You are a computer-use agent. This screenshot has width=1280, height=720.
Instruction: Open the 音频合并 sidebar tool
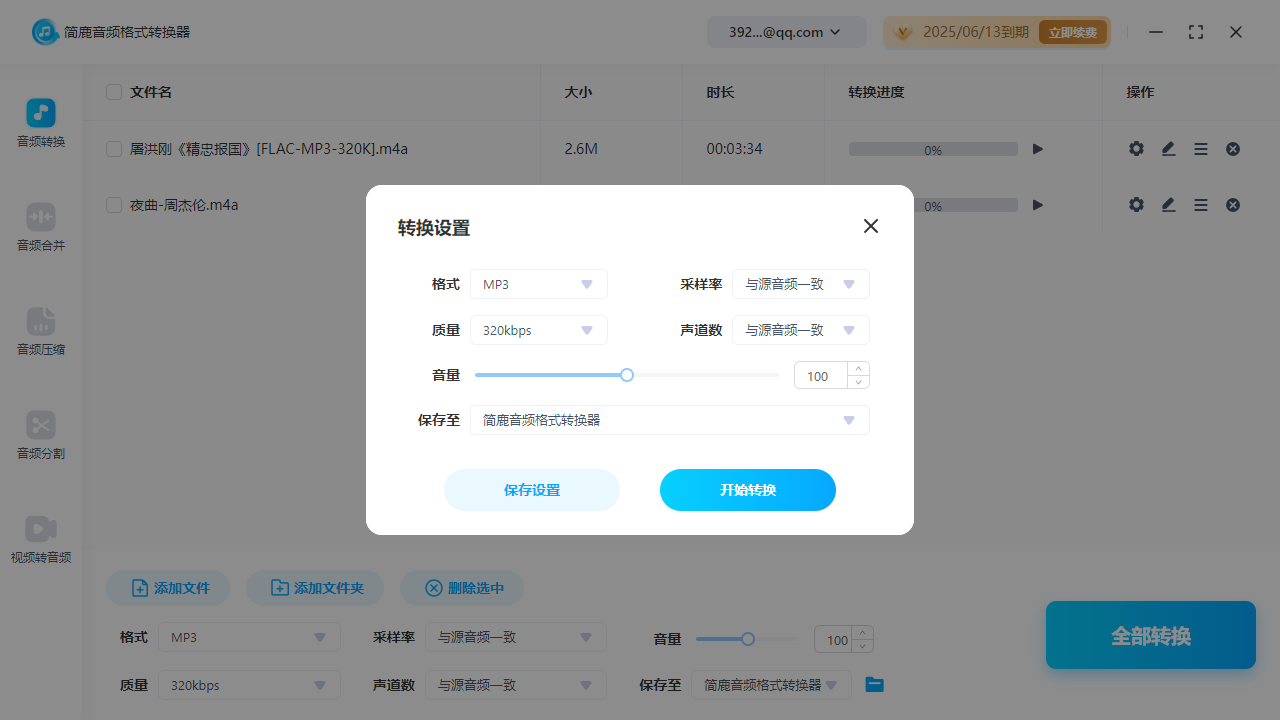point(40,227)
